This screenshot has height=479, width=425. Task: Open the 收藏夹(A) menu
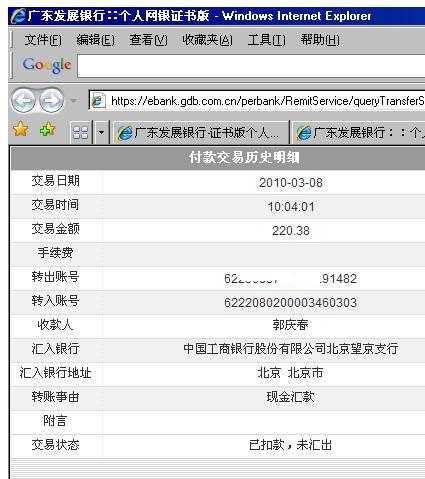click(x=207, y=40)
